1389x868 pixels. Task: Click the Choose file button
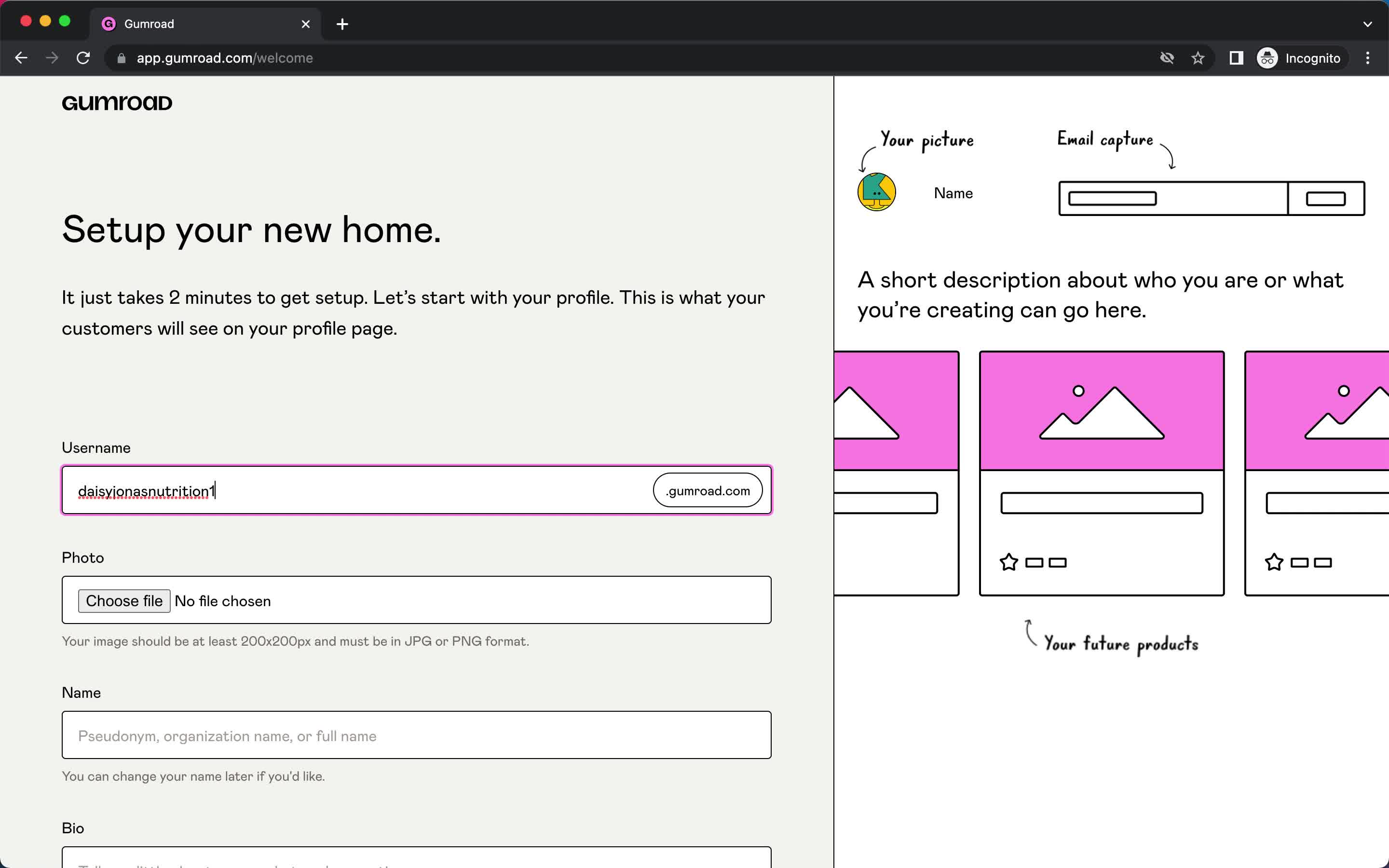tap(124, 601)
